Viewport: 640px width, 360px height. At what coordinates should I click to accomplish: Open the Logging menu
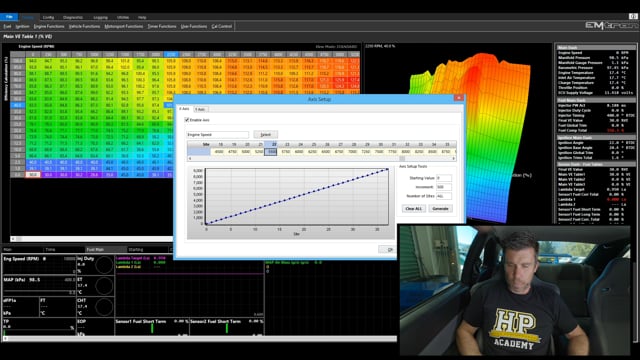coord(100,18)
